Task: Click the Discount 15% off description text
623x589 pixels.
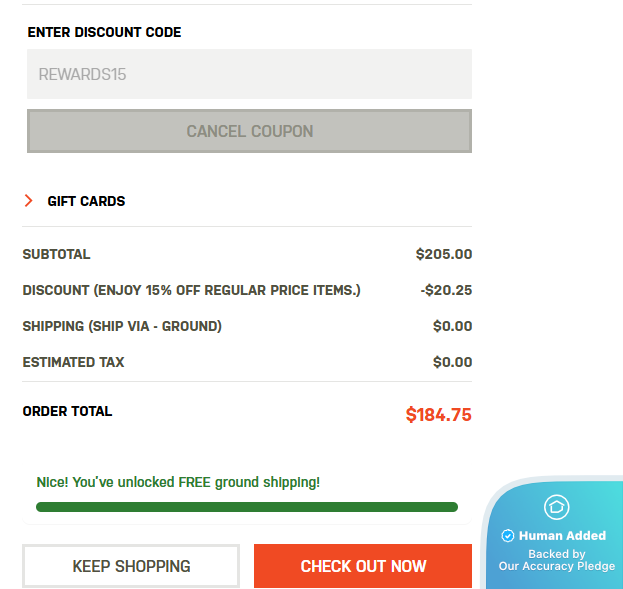Action: tap(191, 290)
